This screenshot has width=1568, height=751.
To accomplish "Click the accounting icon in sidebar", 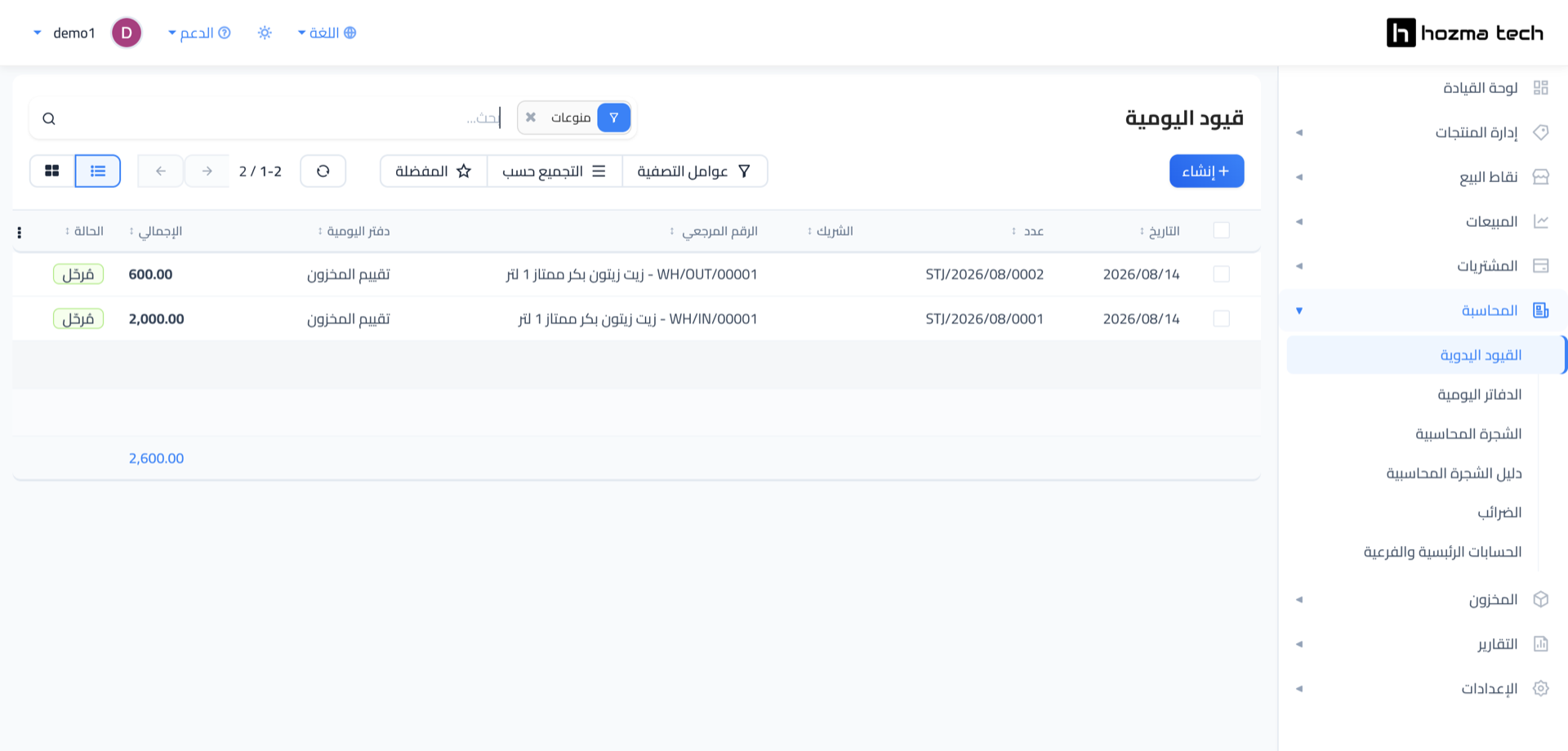I will (1541, 310).
